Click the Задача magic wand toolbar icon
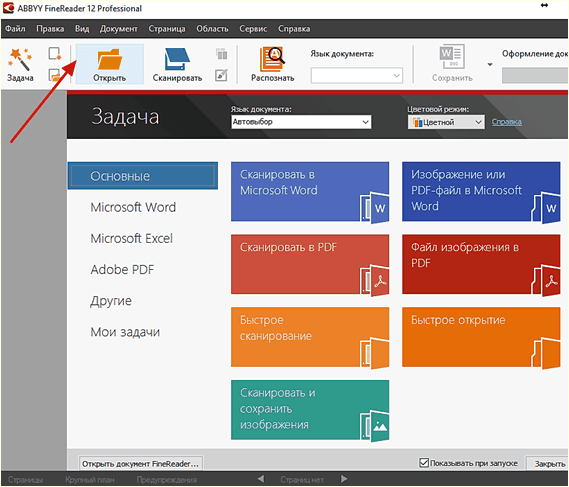 click(x=20, y=59)
